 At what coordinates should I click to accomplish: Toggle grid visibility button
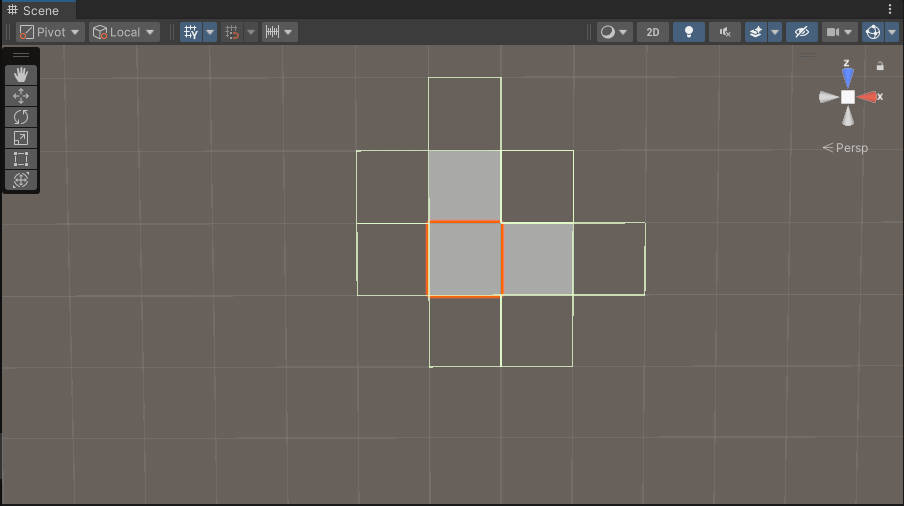(x=190, y=32)
